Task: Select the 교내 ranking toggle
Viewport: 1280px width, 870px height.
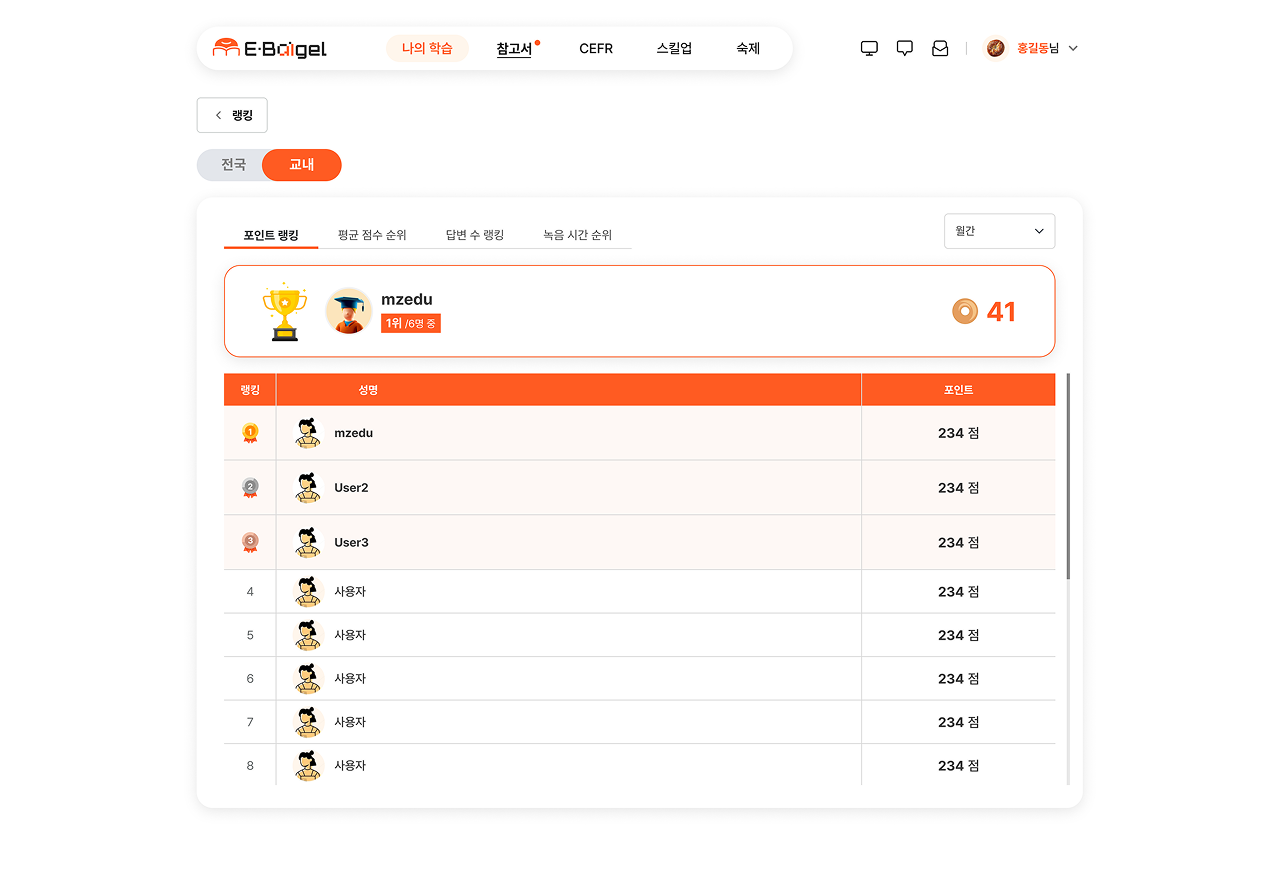Action: (302, 165)
